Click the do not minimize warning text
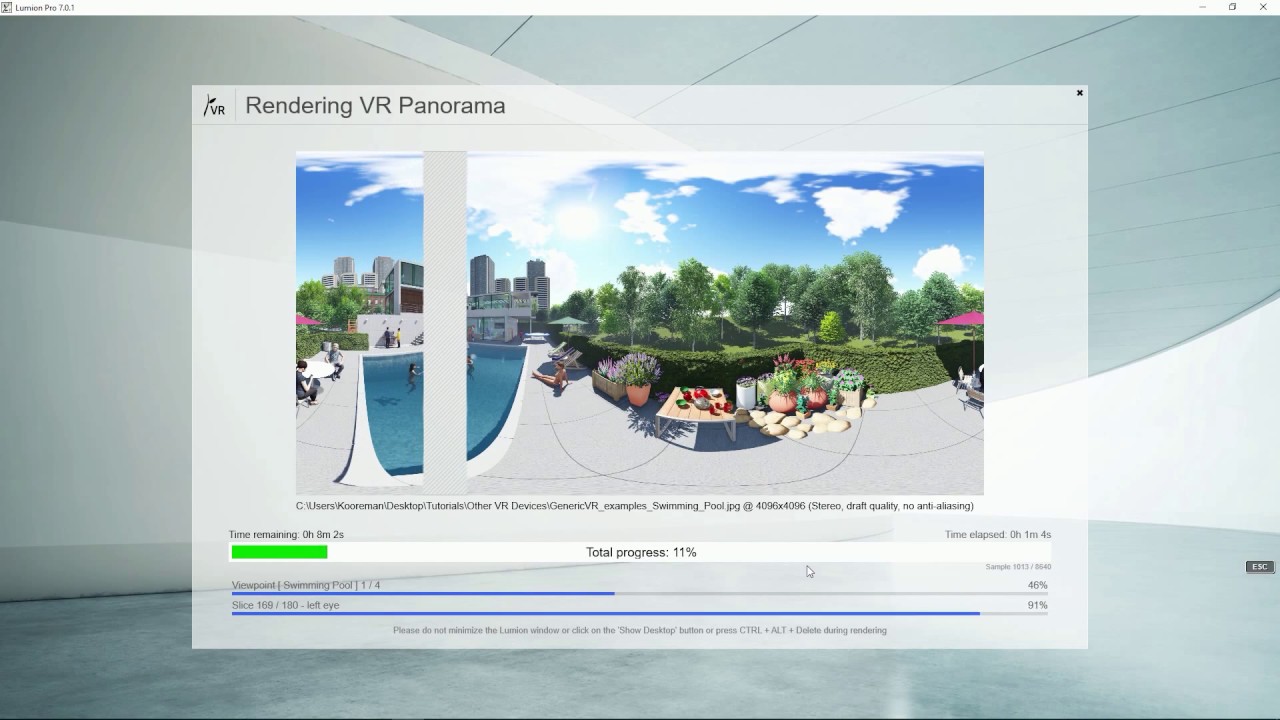Screen dimensions: 1280x720 click(x=640, y=630)
